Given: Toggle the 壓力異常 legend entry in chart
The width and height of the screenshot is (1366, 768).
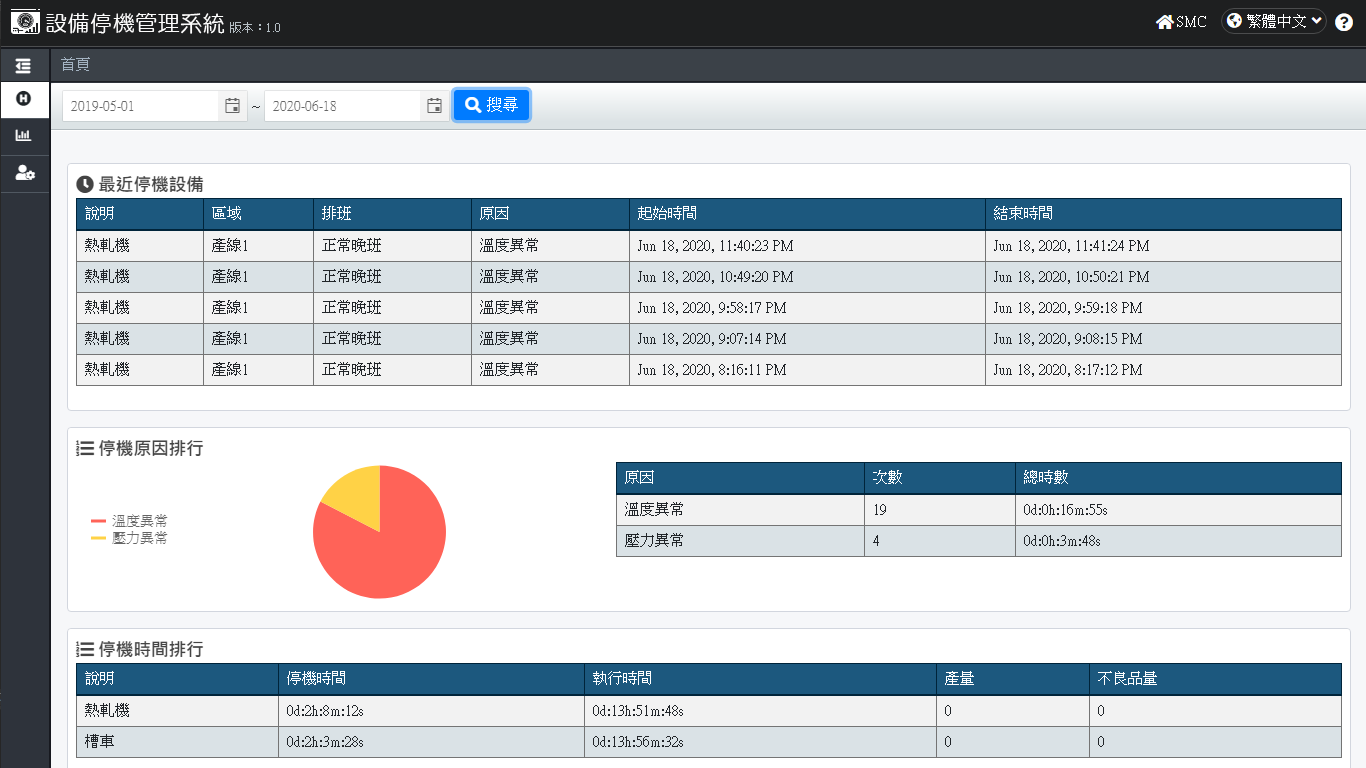Looking at the screenshot, I should click(130, 538).
